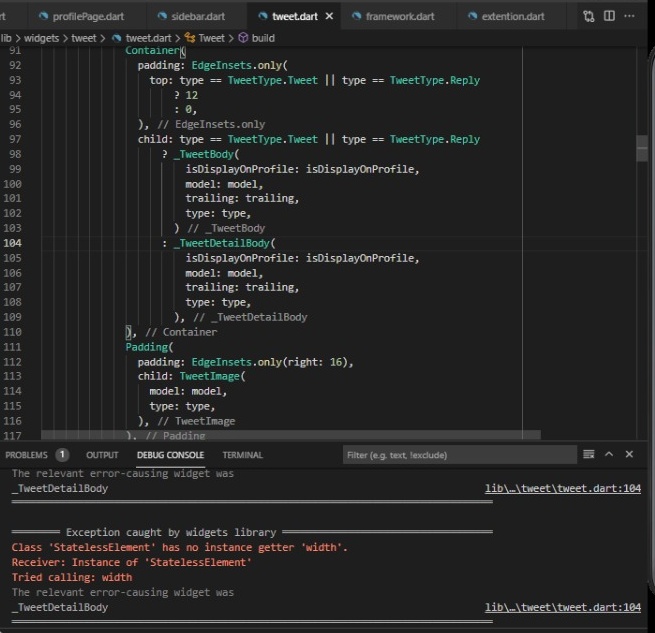Click line number 97 in the gutter
Viewport: 655px width, 633px height.
[x=15, y=139]
